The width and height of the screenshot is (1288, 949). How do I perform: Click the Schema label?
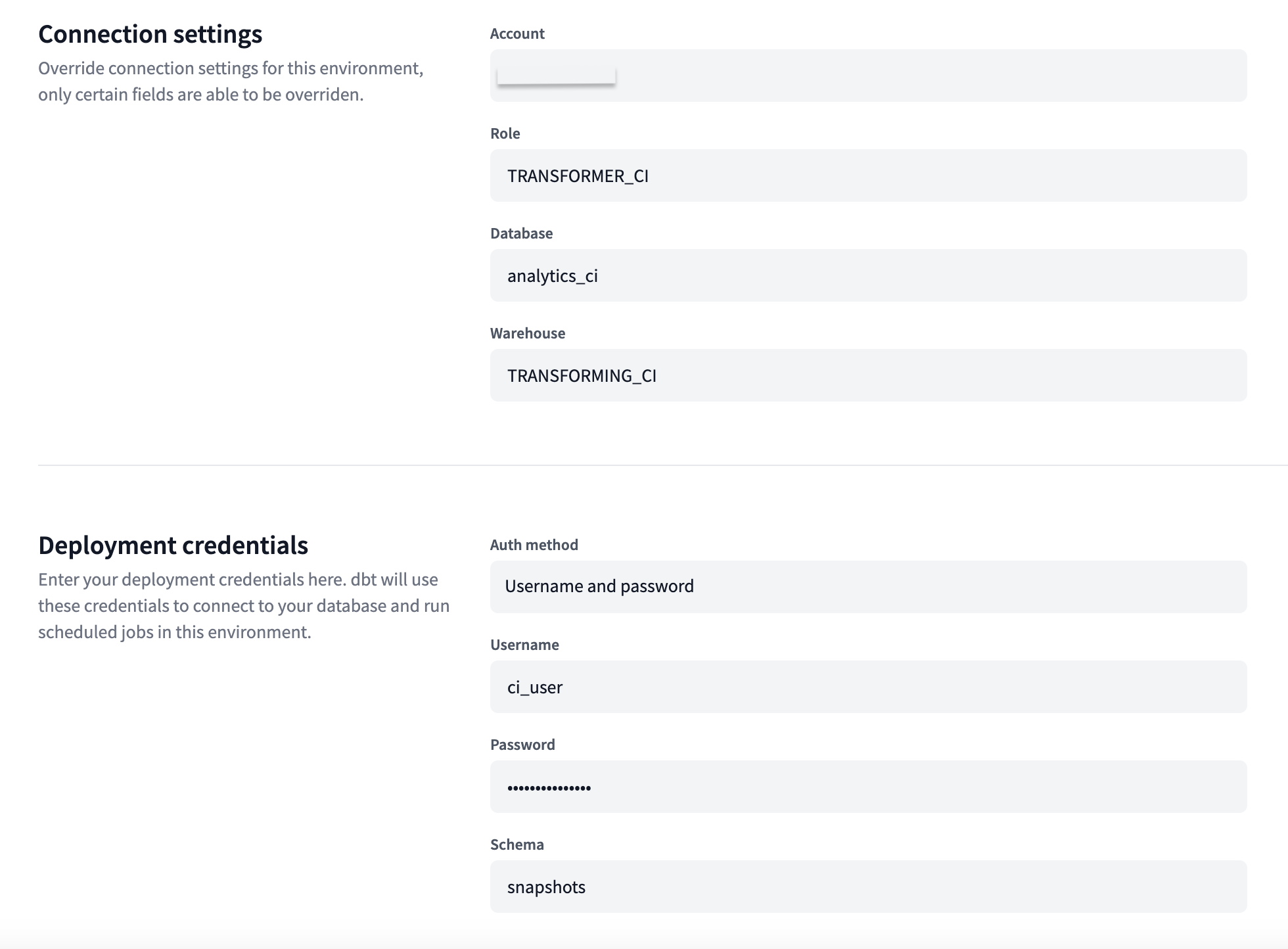(x=517, y=845)
